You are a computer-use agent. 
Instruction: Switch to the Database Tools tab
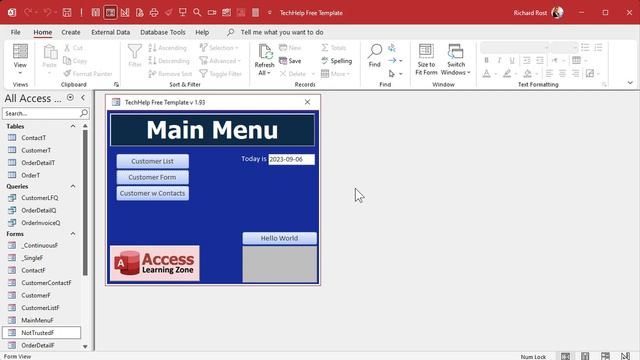coord(162,32)
